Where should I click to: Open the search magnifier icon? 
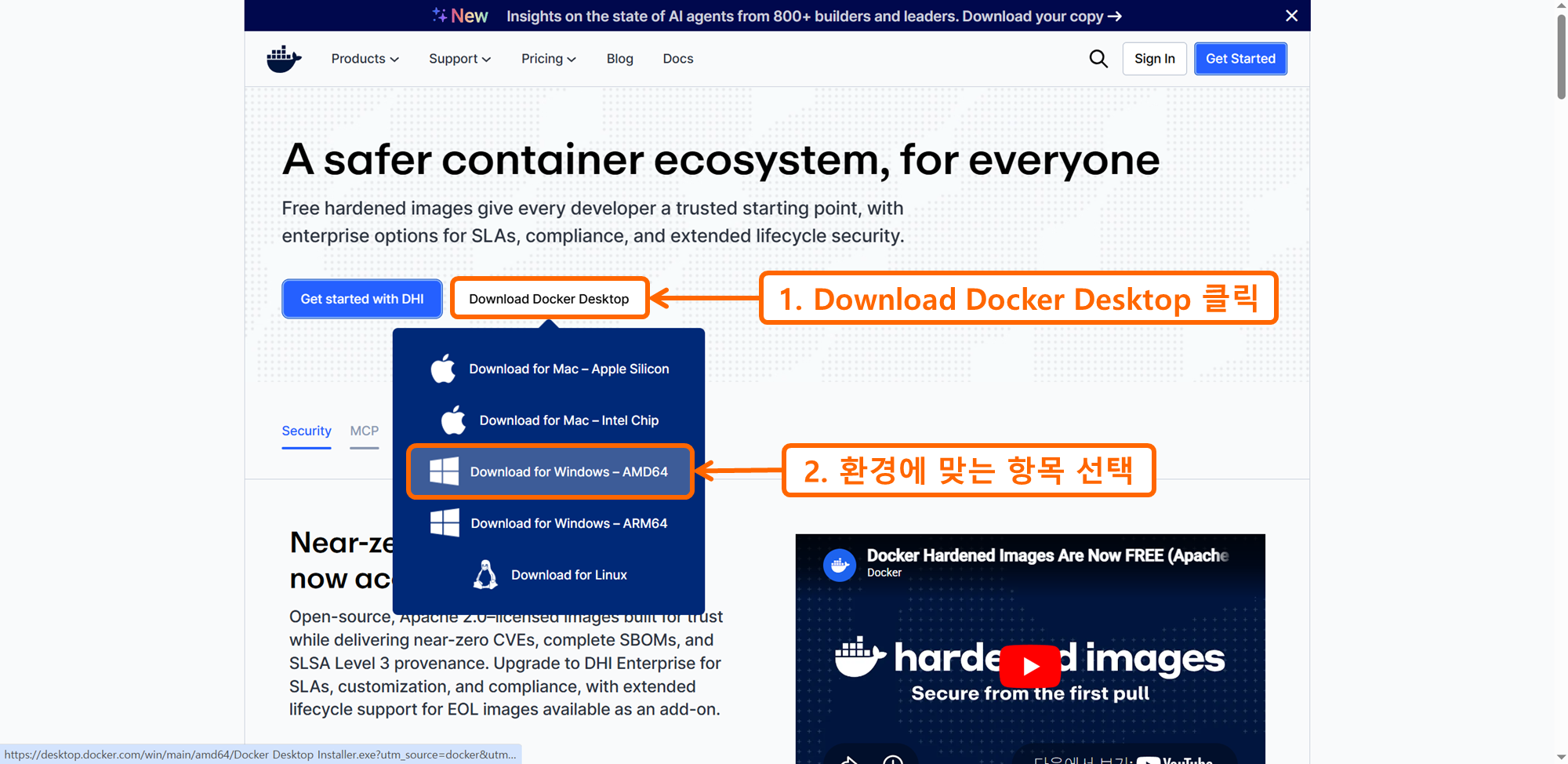click(1098, 59)
